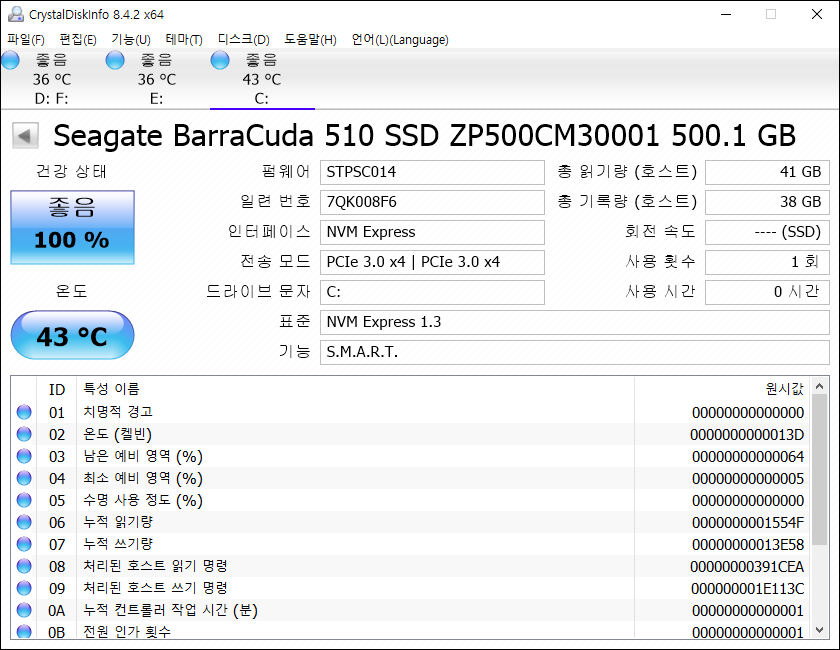This screenshot has width=840, height=650.
Task: Click the firmware field STPSC014
Action: tap(432, 173)
